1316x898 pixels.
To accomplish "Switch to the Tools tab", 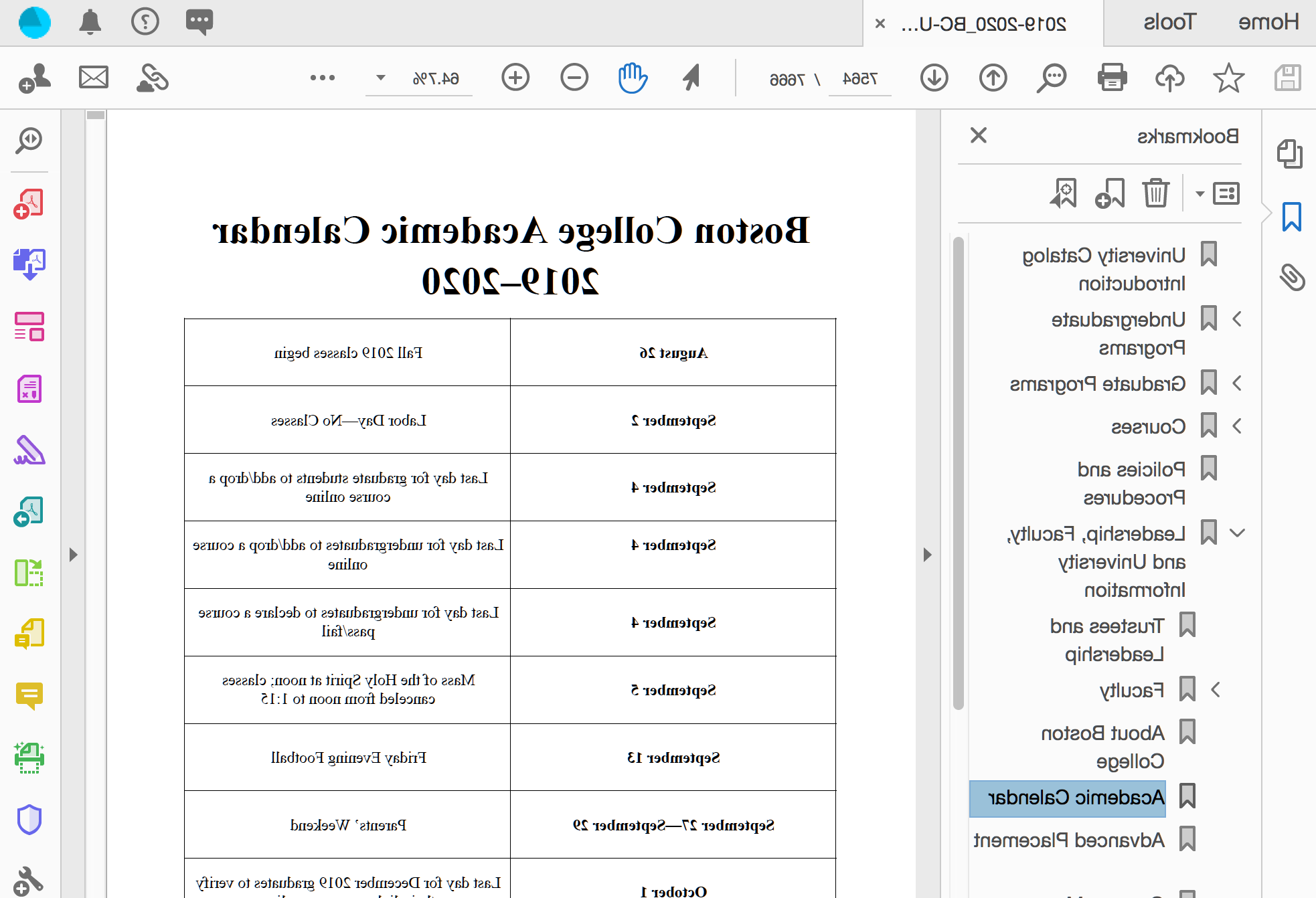I will pyautogui.click(x=1169, y=22).
